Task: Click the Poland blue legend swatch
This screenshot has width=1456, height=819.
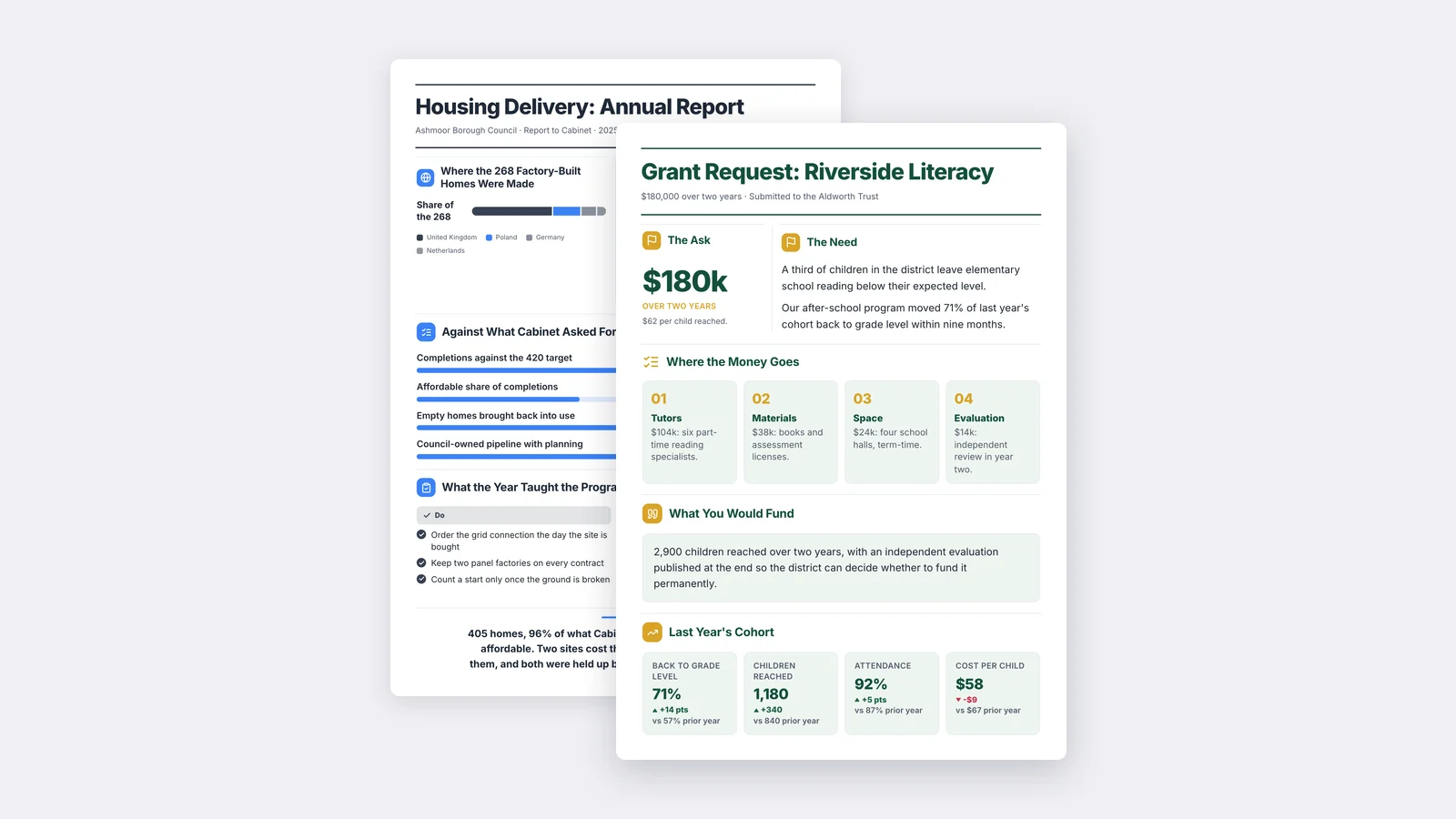Action: click(x=489, y=238)
